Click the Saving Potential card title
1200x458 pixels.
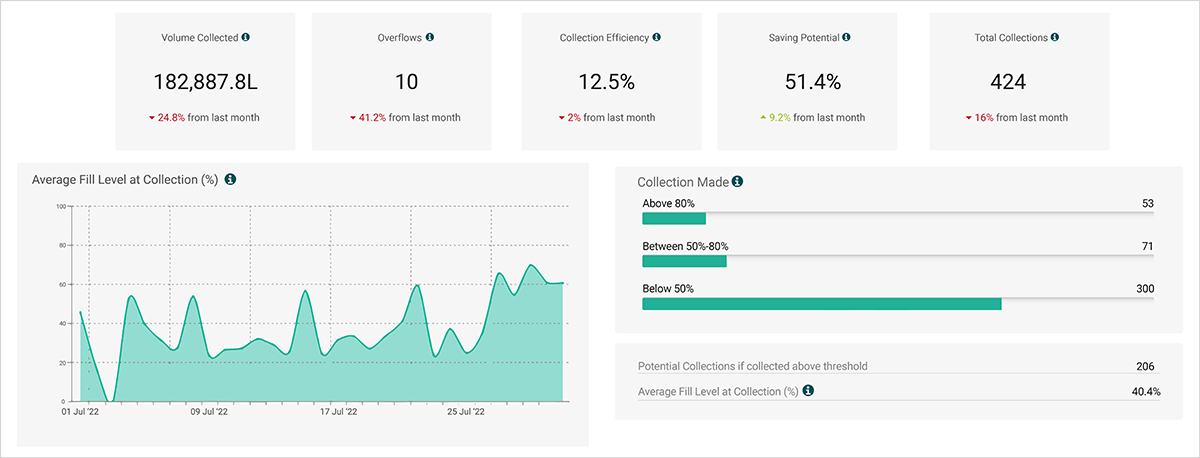[x=804, y=38]
